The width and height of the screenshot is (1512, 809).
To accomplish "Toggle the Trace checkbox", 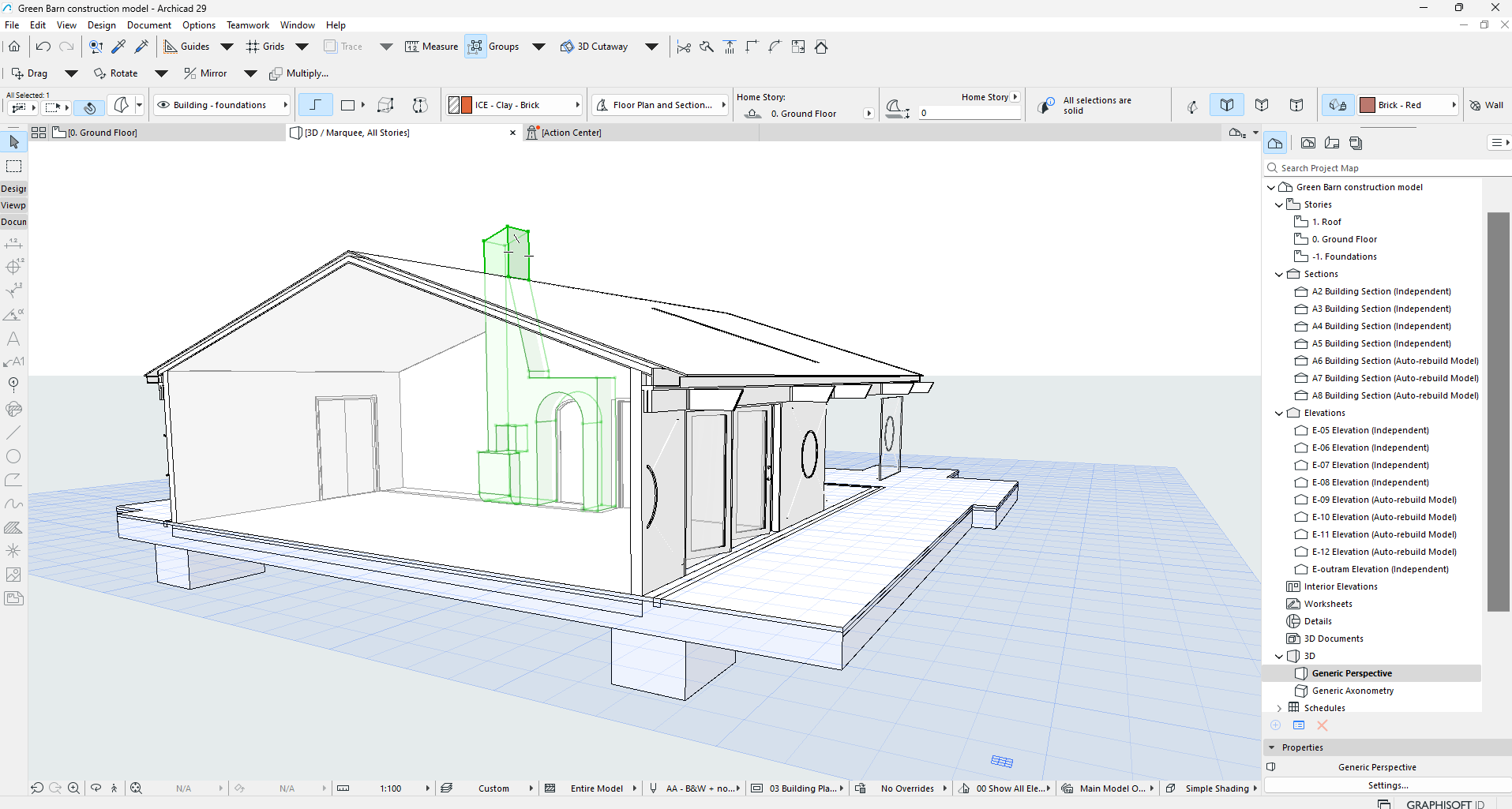I will pyautogui.click(x=331, y=47).
